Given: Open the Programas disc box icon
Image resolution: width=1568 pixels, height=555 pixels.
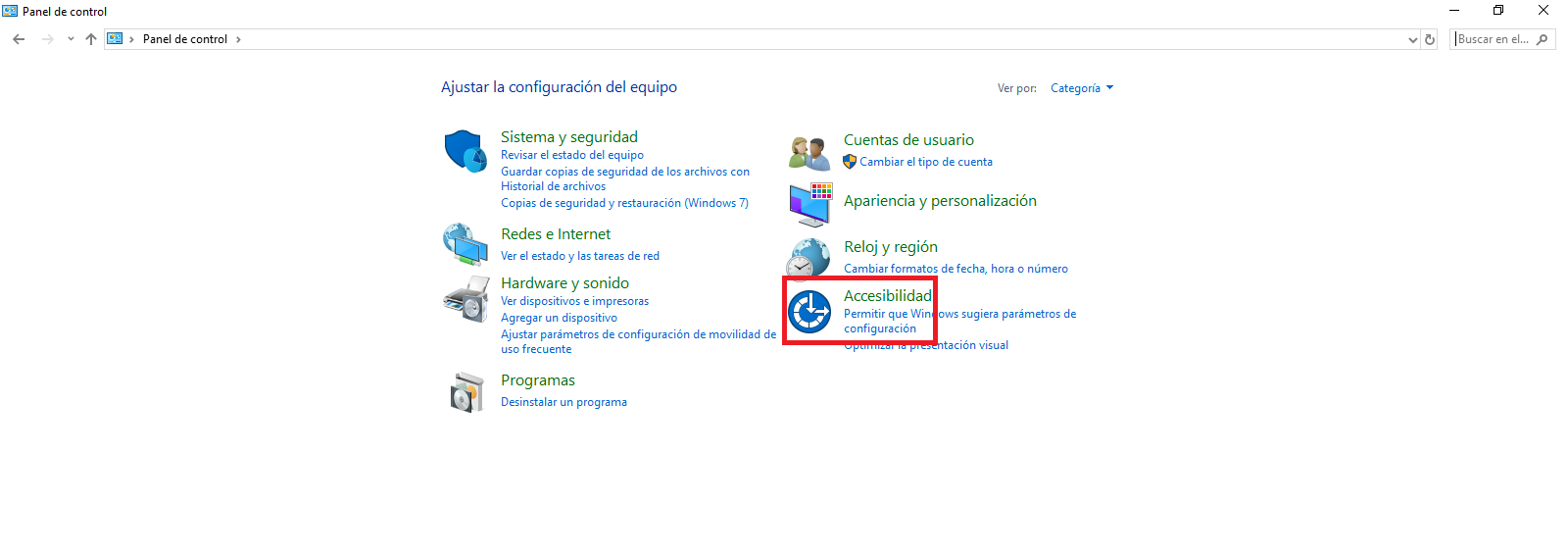Looking at the screenshot, I should click(x=467, y=392).
